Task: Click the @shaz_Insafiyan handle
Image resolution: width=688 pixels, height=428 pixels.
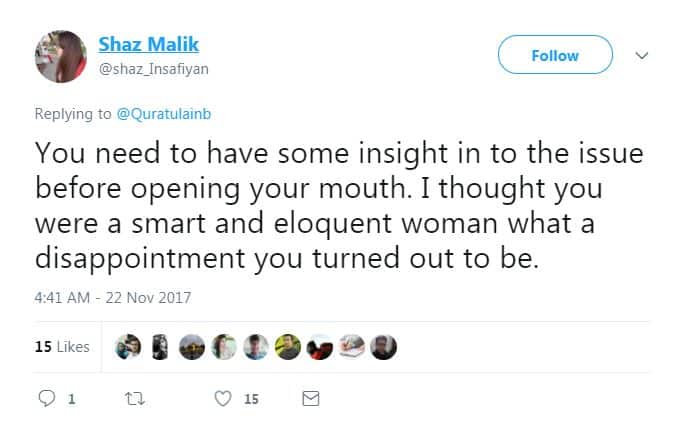Action: 153,67
